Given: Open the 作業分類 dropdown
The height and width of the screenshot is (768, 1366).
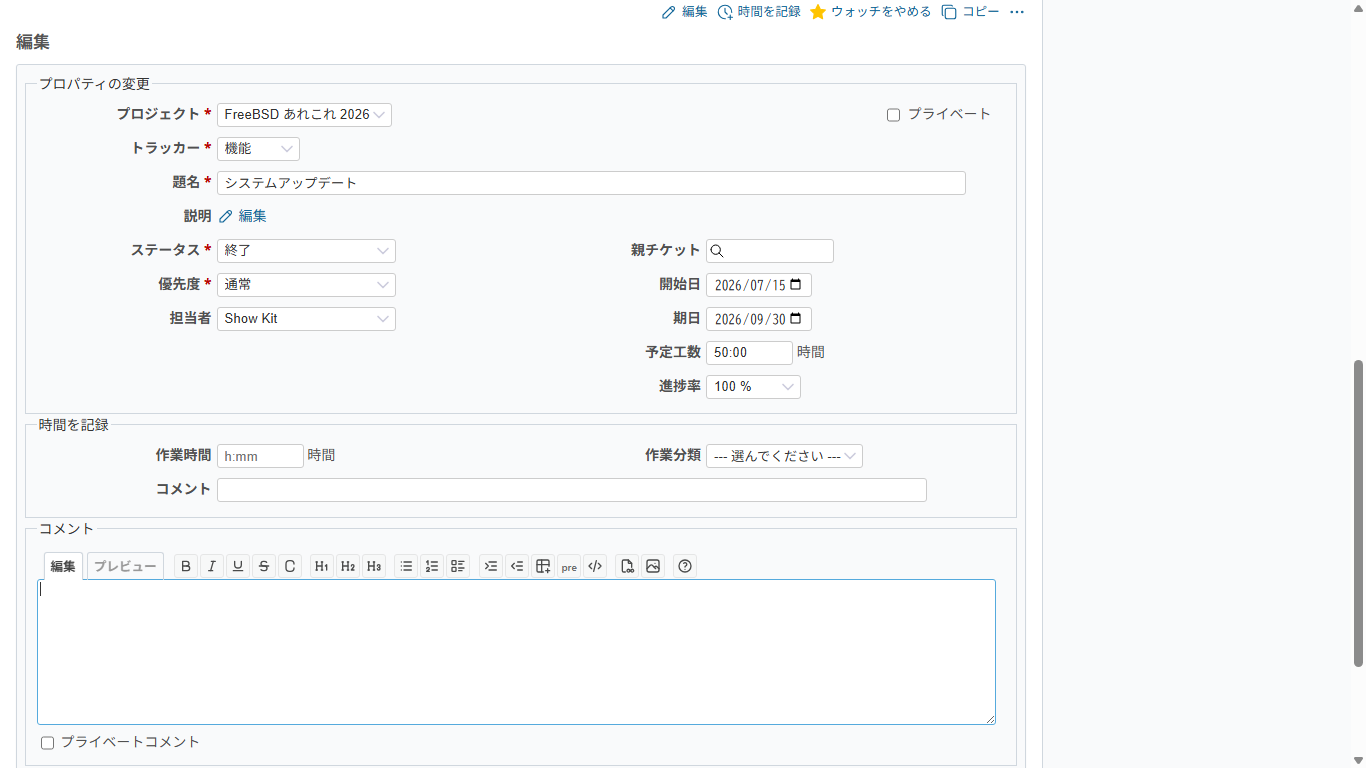Looking at the screenshot, I should pos(784,456).
